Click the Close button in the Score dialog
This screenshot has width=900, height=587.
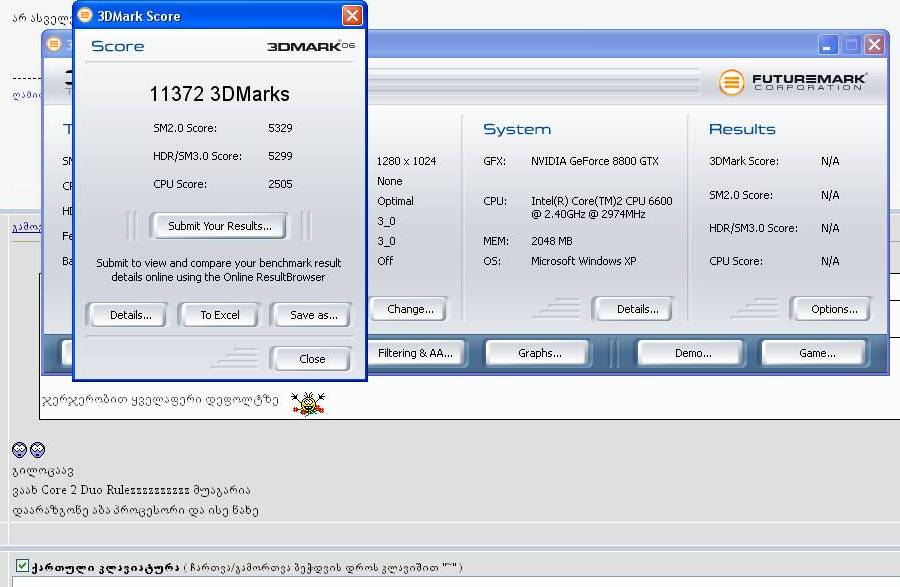click(312, 359)
